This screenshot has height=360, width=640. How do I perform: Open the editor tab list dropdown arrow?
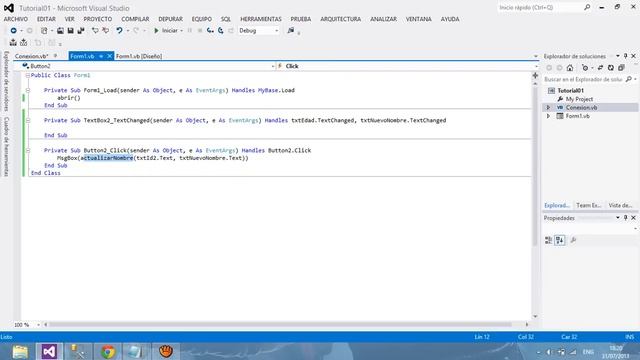[536, 56]
